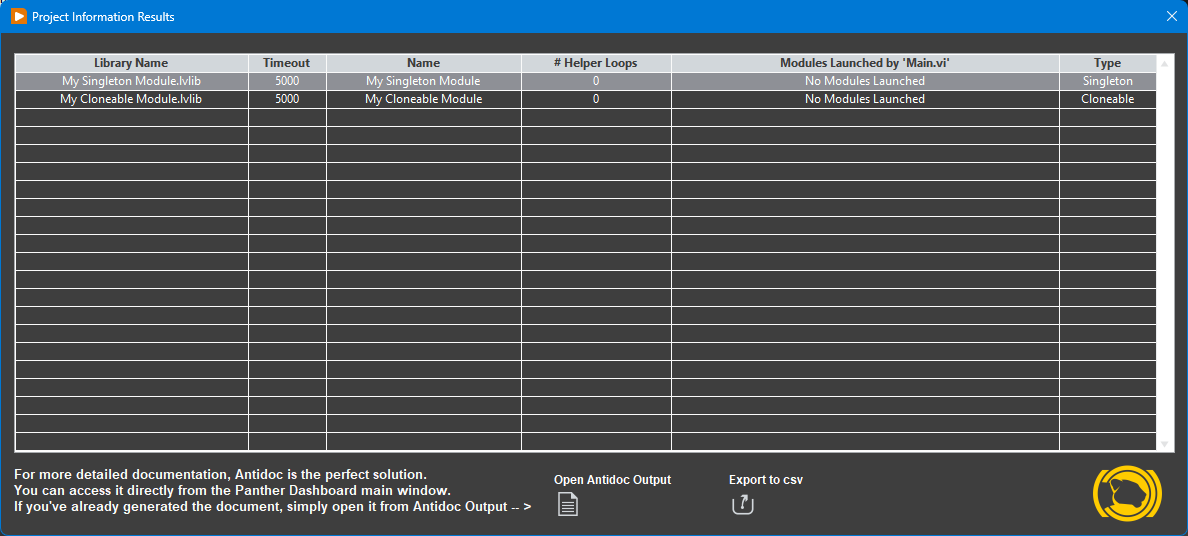Click helper loops 0 in Cloneable row
Screen dimensions: 1188x536
596,99
